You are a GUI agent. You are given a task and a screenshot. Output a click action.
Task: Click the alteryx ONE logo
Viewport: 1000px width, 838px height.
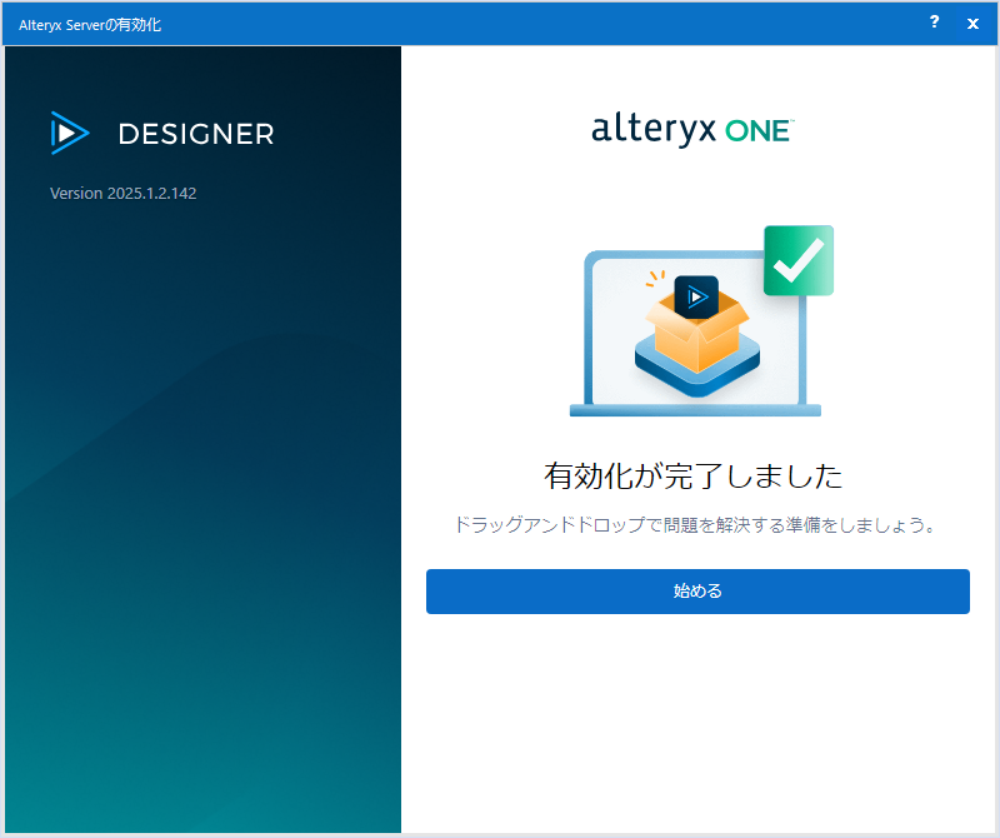tap(693, 130)
